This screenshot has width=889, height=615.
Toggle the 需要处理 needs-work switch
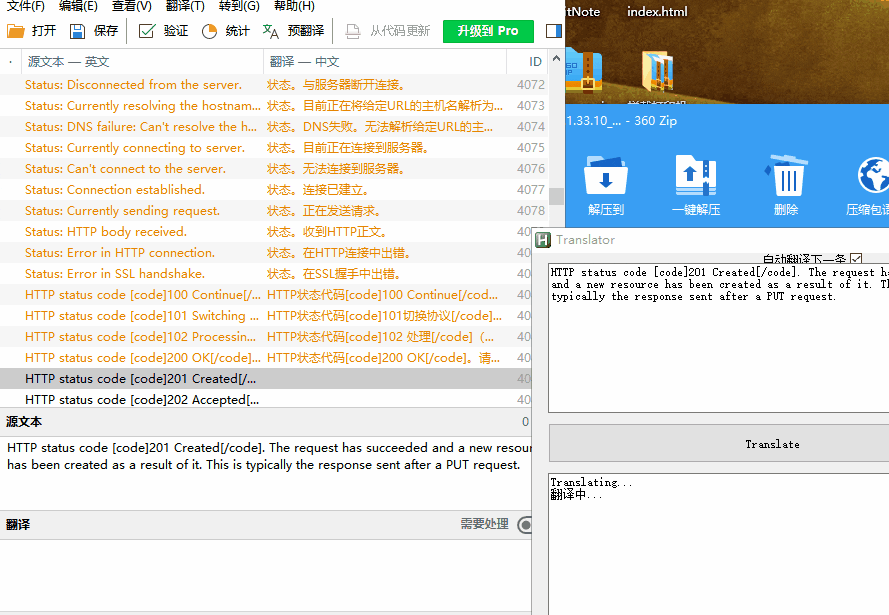pyautogui.click(x=525, y=524)
